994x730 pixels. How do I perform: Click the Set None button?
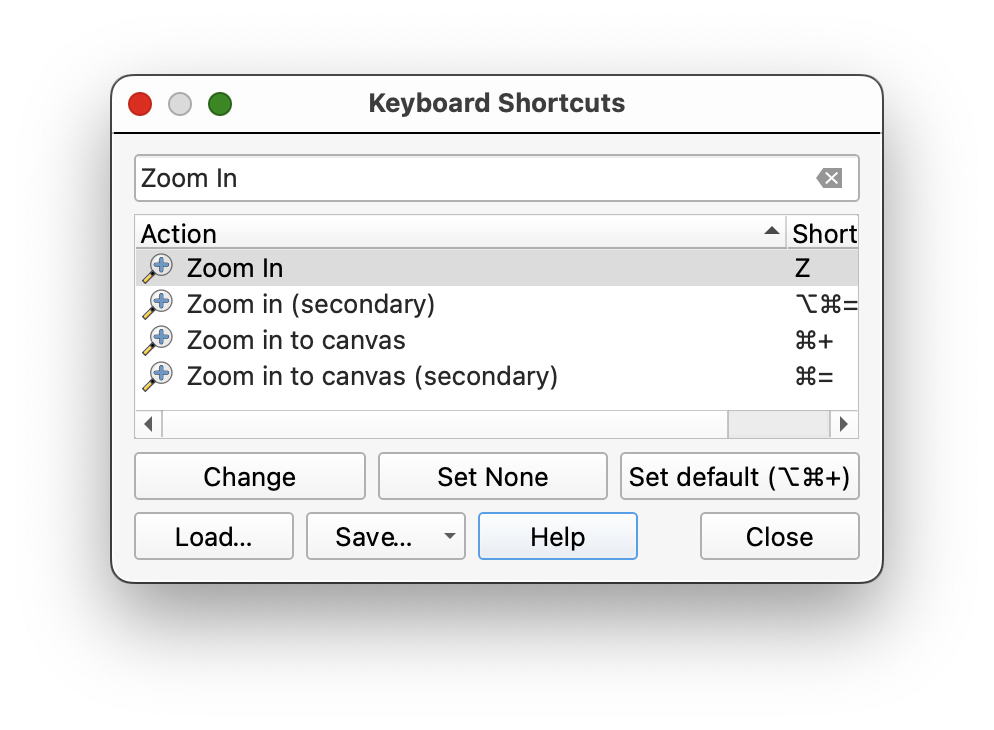click(492, 477)
